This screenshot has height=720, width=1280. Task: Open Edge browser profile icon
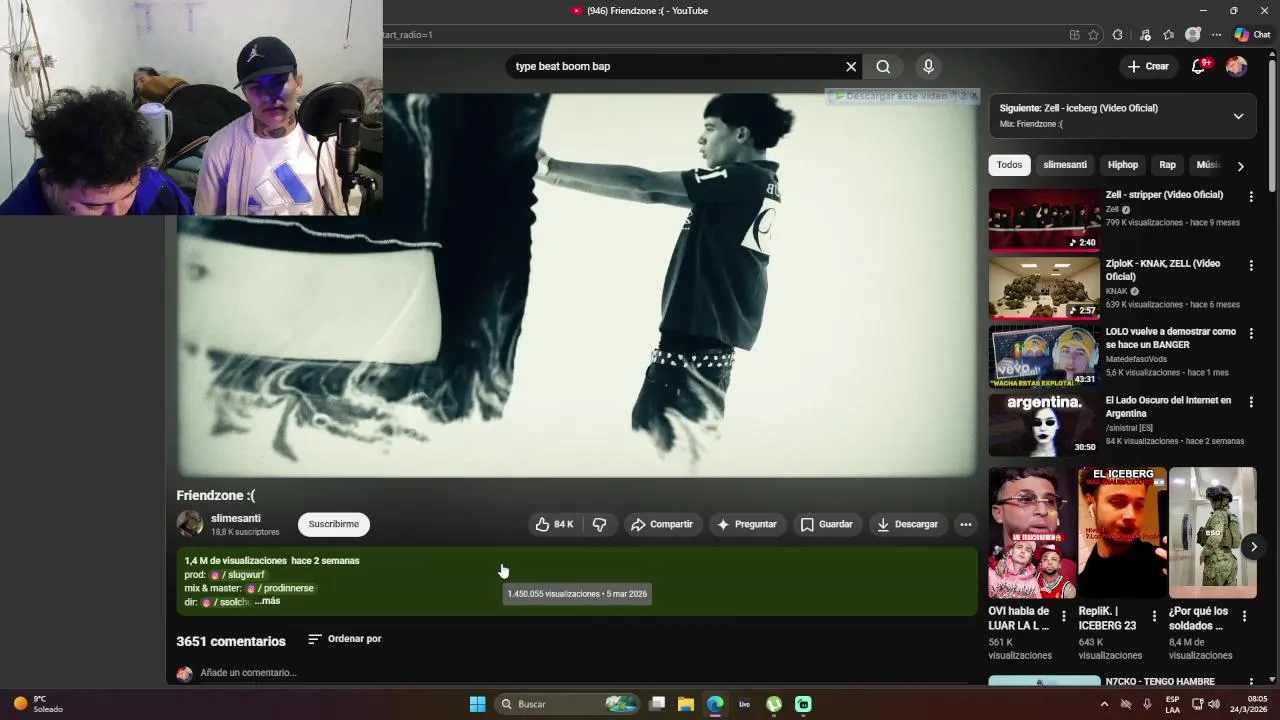pyautogui.click(x=1192, y=34)
